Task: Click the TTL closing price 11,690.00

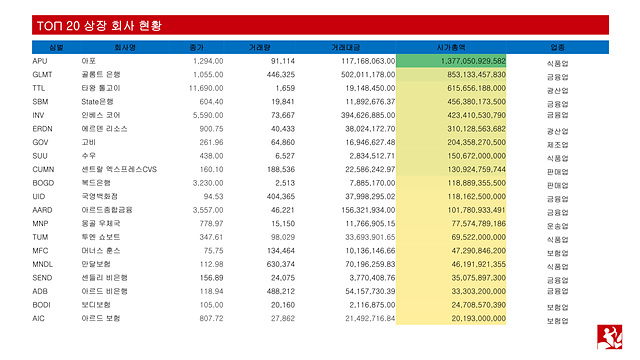Action: pyautogui.click(x=206, y=88)
